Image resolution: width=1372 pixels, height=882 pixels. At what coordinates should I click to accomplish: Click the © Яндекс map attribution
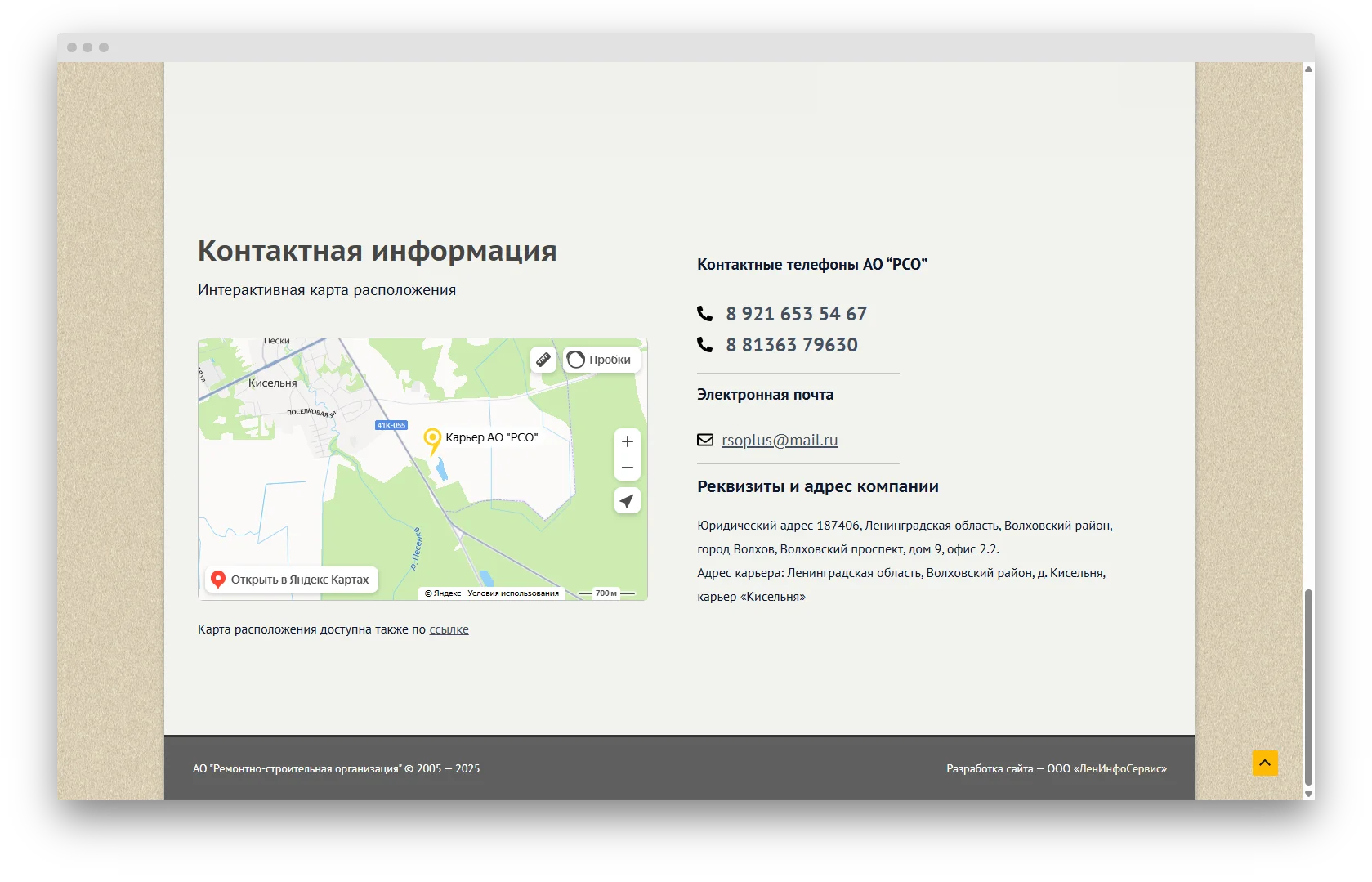(443, 593)
